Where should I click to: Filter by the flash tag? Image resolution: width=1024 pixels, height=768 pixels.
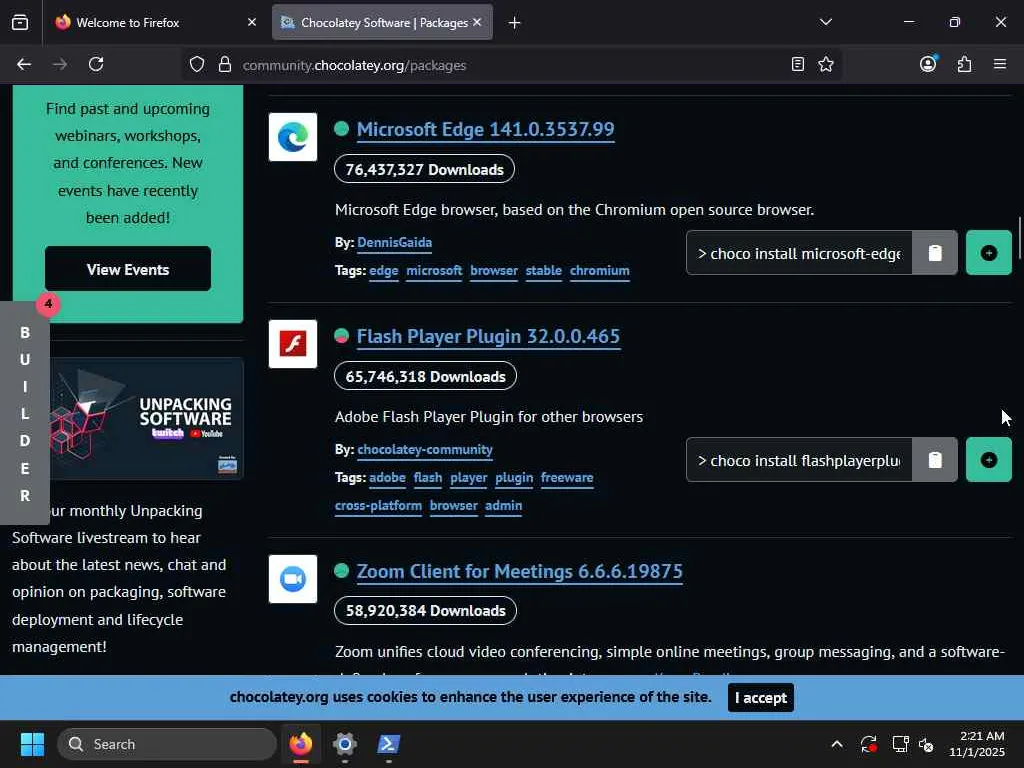coord(428,477)
